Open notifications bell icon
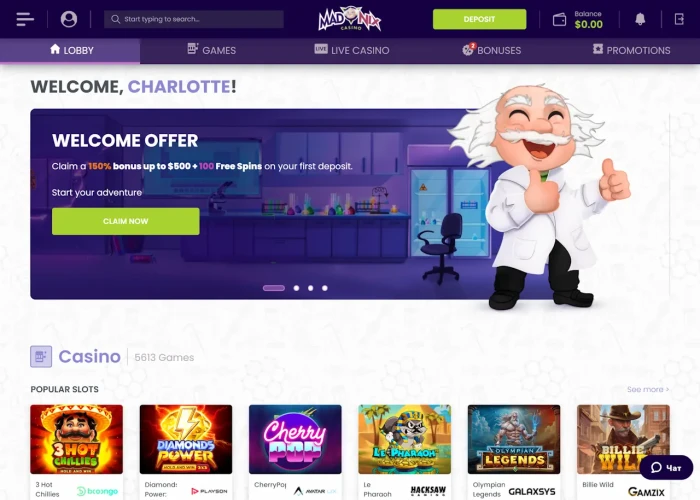 (x=640, y=19)
